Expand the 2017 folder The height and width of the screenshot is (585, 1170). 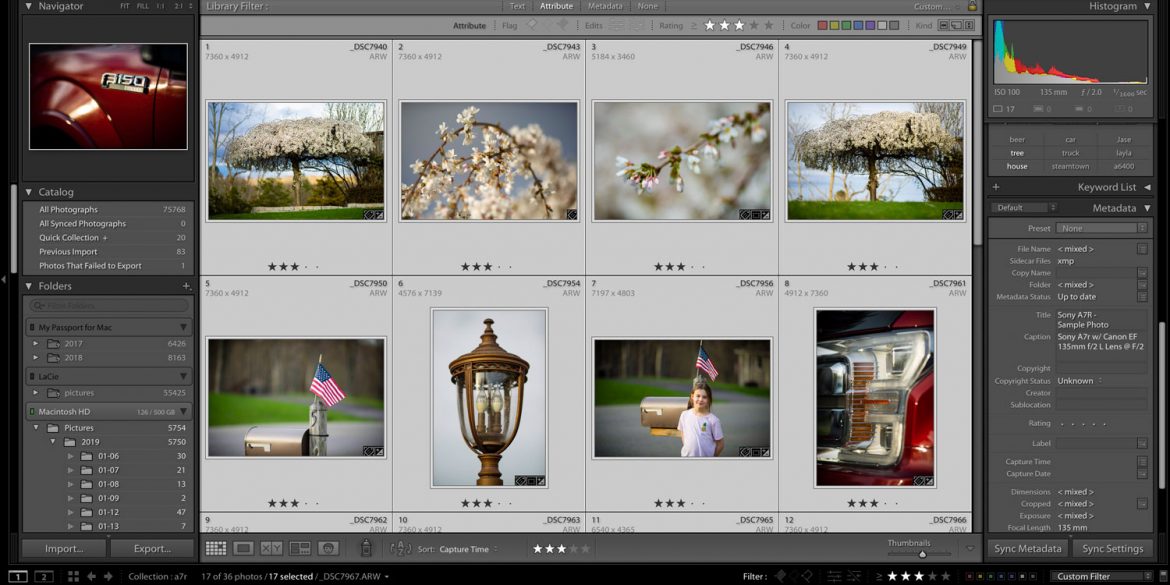tap(35, 344)
